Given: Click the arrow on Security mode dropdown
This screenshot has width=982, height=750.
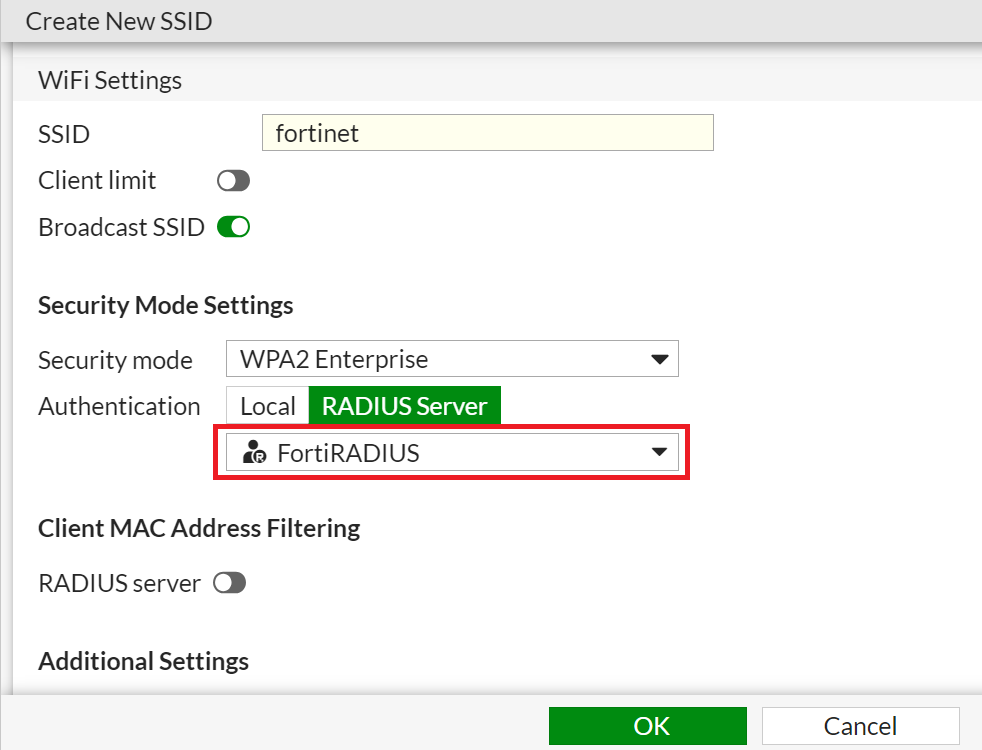Looking at the screenshot, I should (658, 359).
